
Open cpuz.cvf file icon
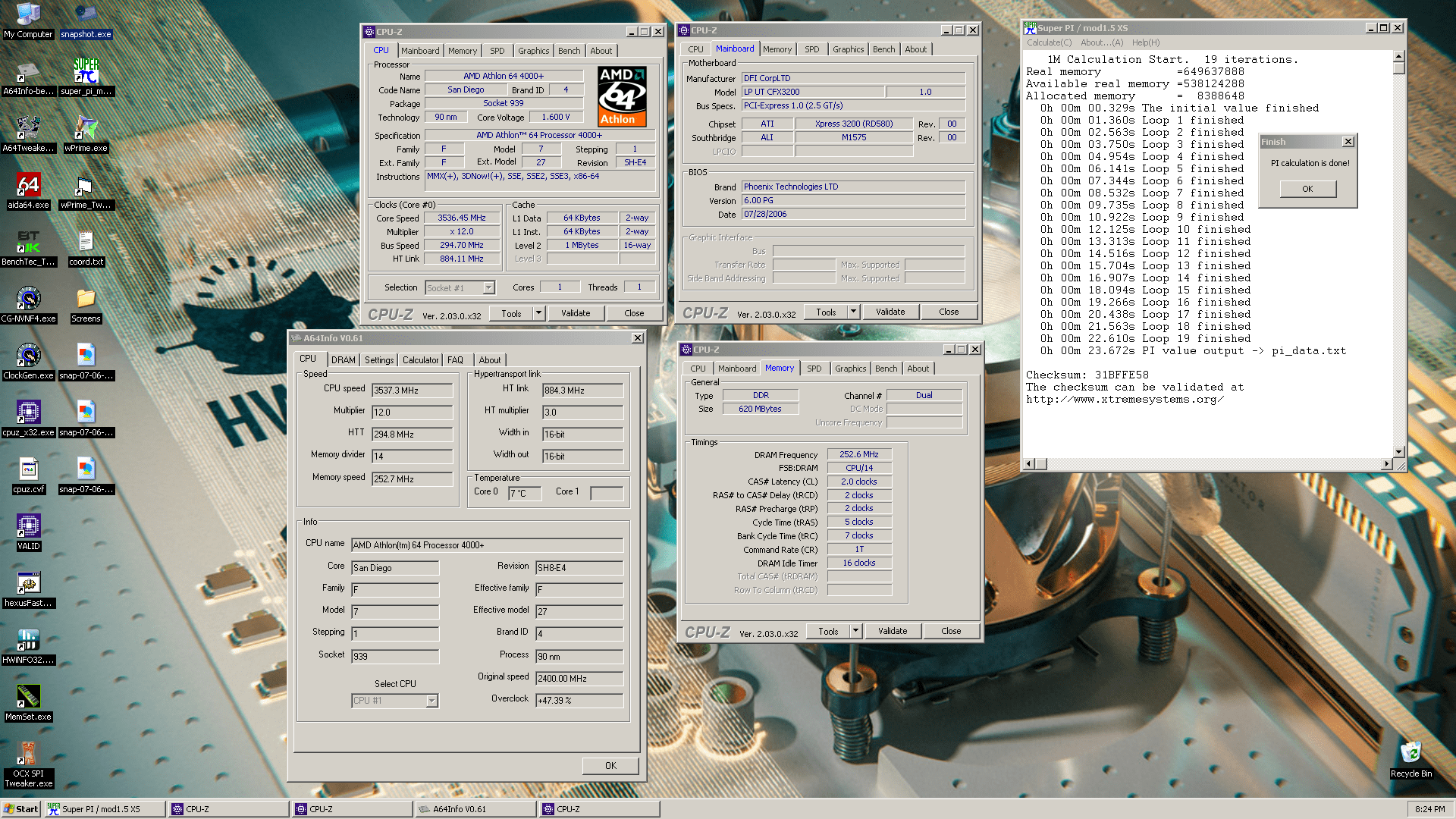pyautogui.click(x=28, y=475)
